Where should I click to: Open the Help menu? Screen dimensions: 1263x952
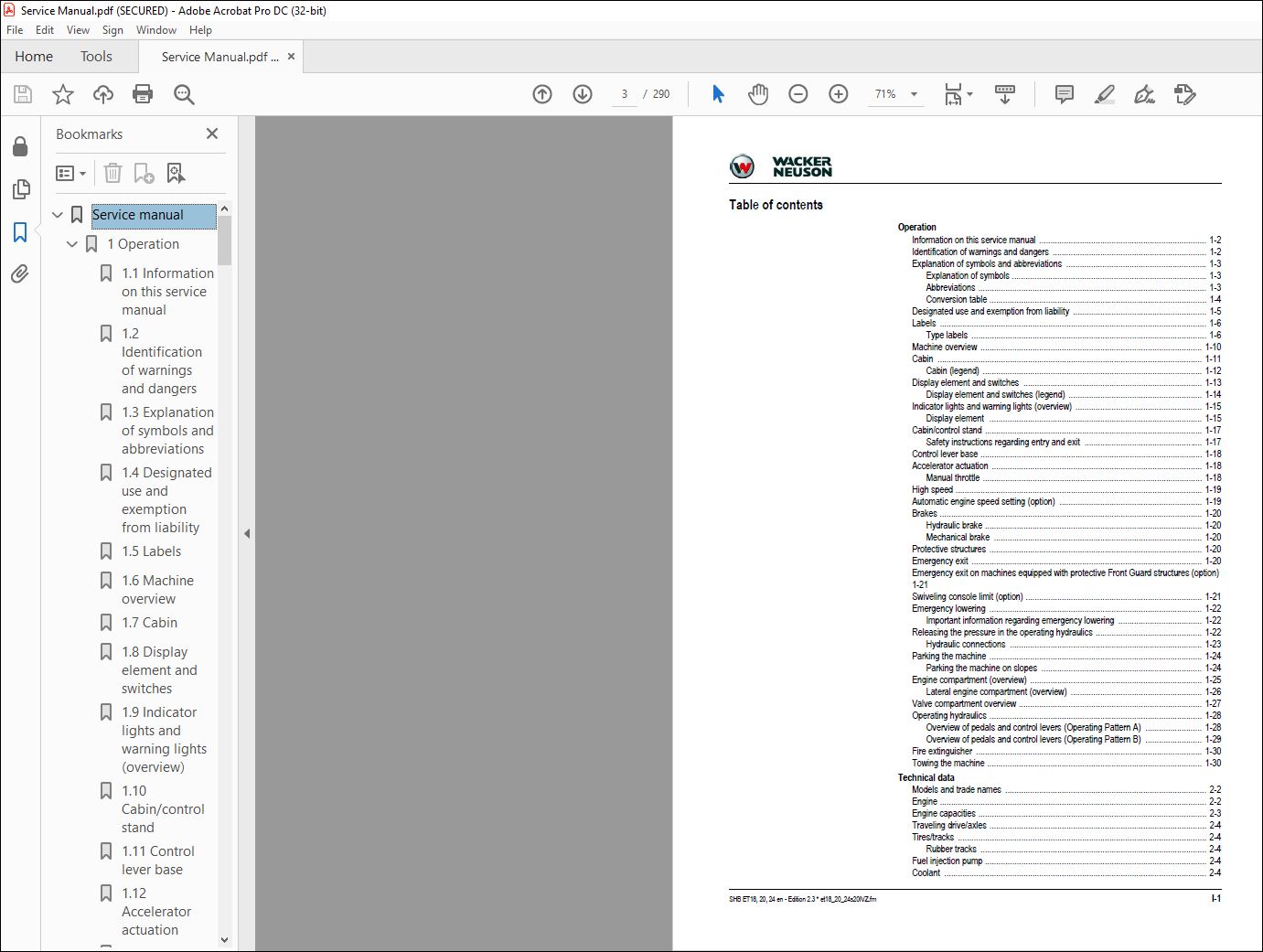pos(200,30)
